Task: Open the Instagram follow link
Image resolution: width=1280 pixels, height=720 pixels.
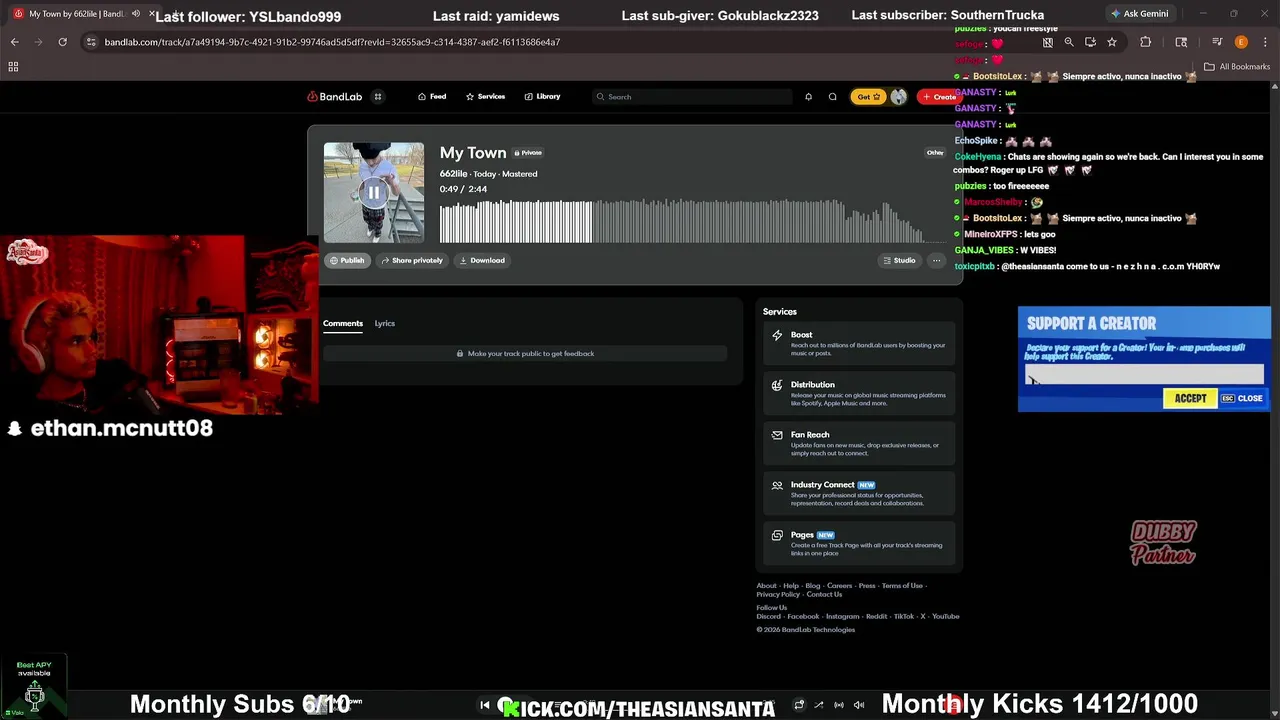Action: tap(842, 617)
